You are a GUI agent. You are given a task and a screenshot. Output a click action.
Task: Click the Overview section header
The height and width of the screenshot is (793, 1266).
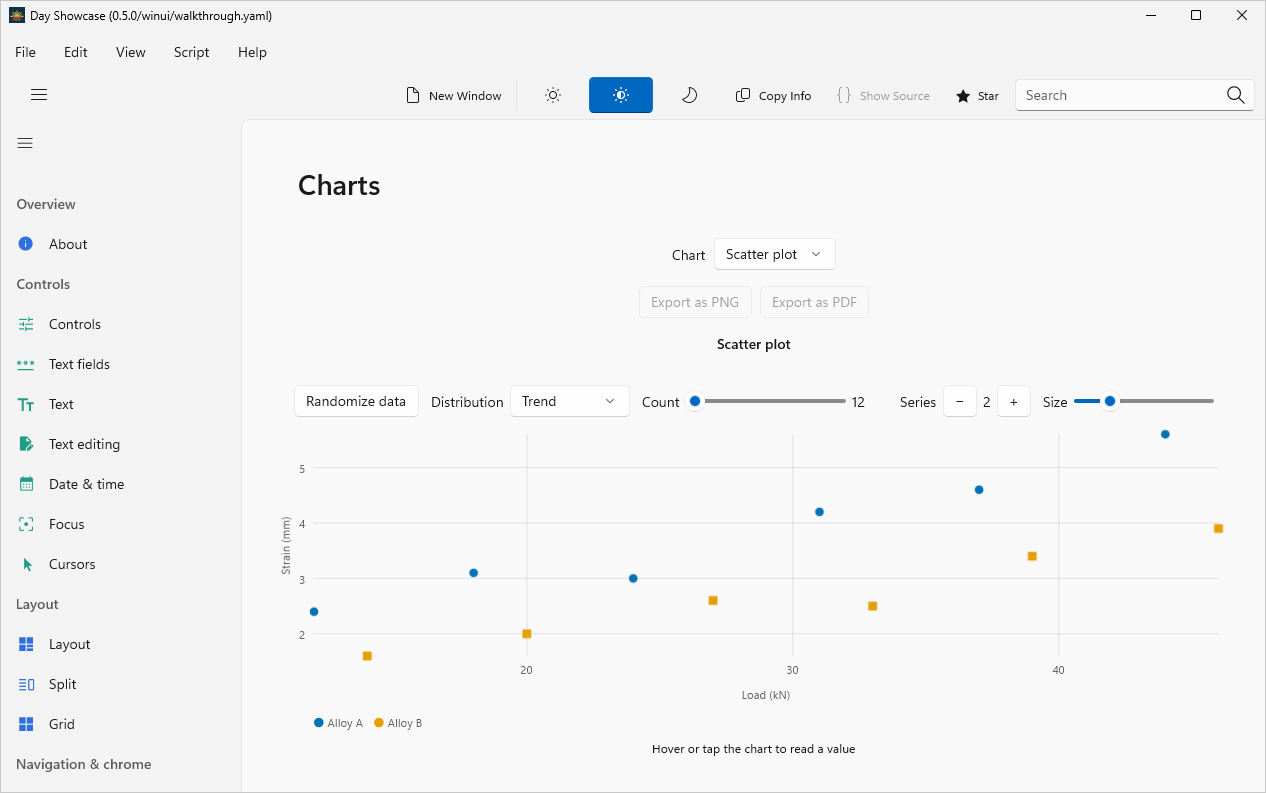point(46,204)
